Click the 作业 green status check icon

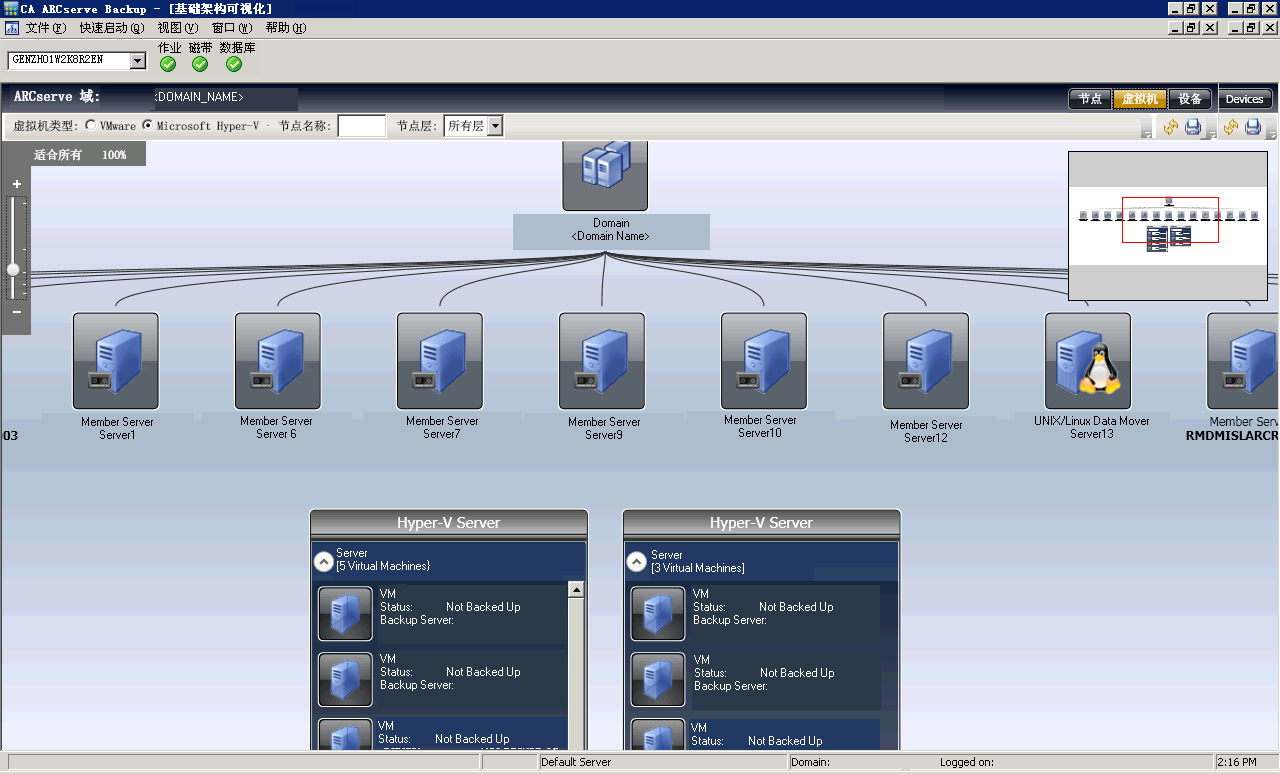click(x=168, y=64)
